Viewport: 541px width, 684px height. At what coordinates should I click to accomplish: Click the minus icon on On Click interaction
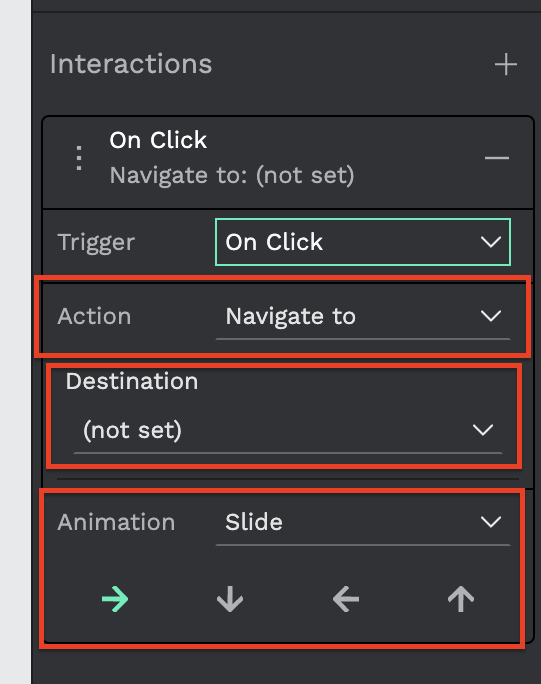point(497,157)
